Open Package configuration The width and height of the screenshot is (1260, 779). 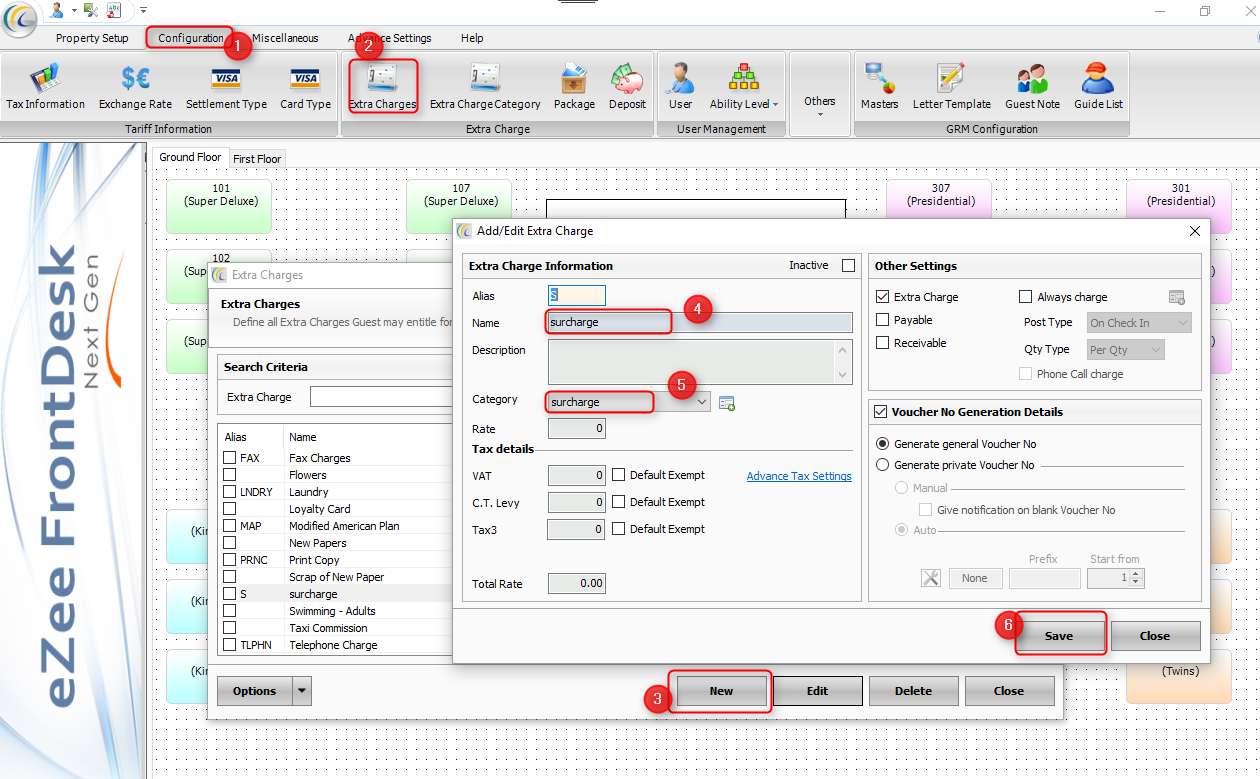(x=574, y=86)
